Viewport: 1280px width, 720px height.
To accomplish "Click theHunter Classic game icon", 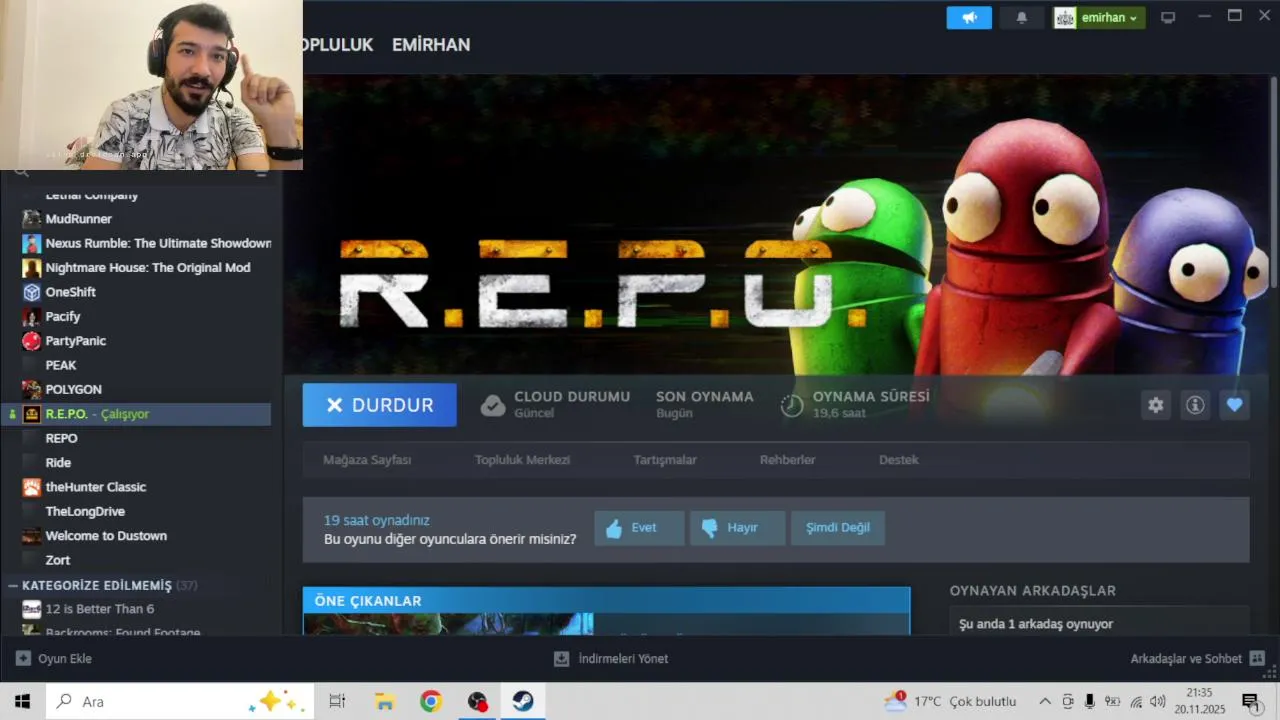I will [x=32, y=487].
